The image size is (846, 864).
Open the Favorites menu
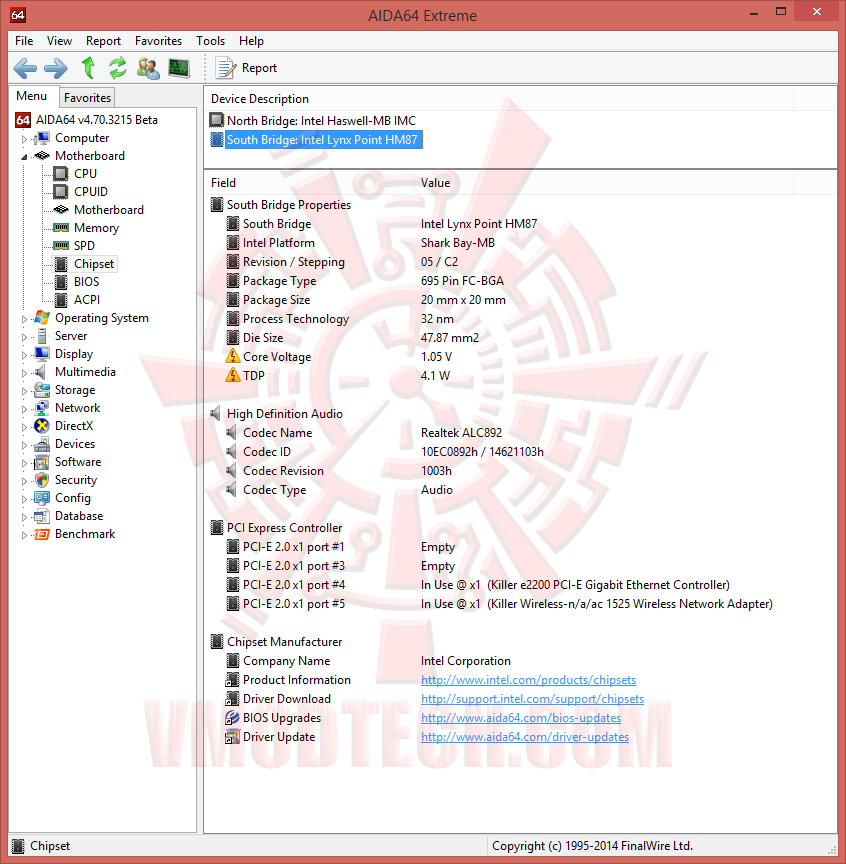pos(158,41)
